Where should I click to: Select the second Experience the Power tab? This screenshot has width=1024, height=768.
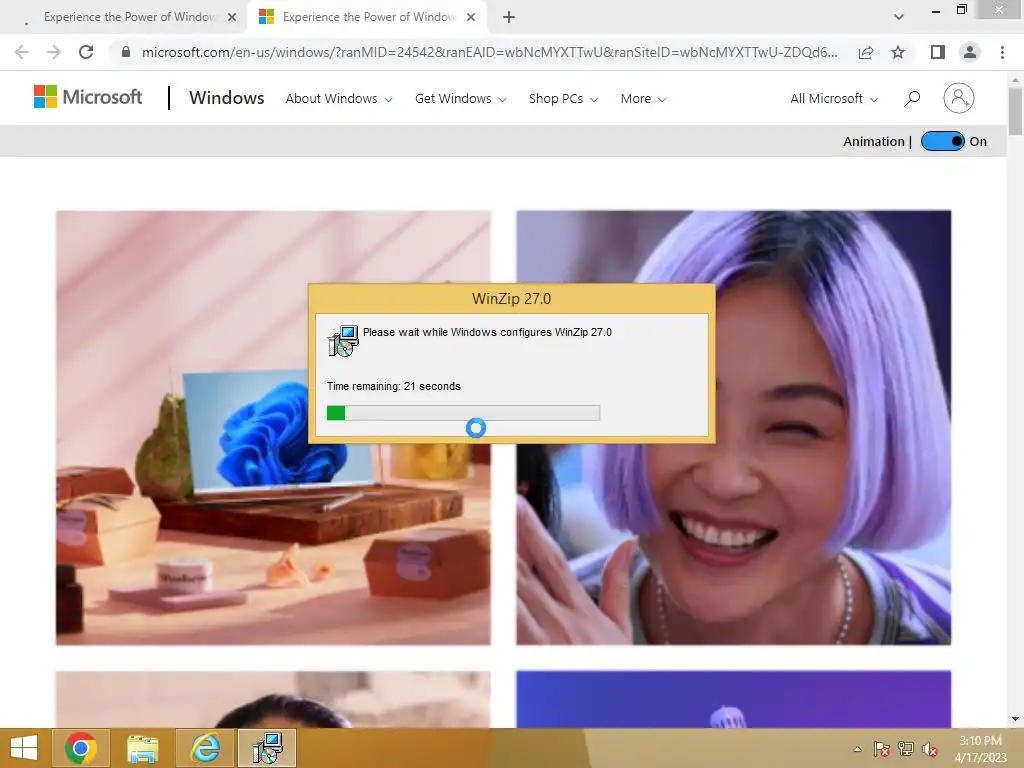click(369, 17)
